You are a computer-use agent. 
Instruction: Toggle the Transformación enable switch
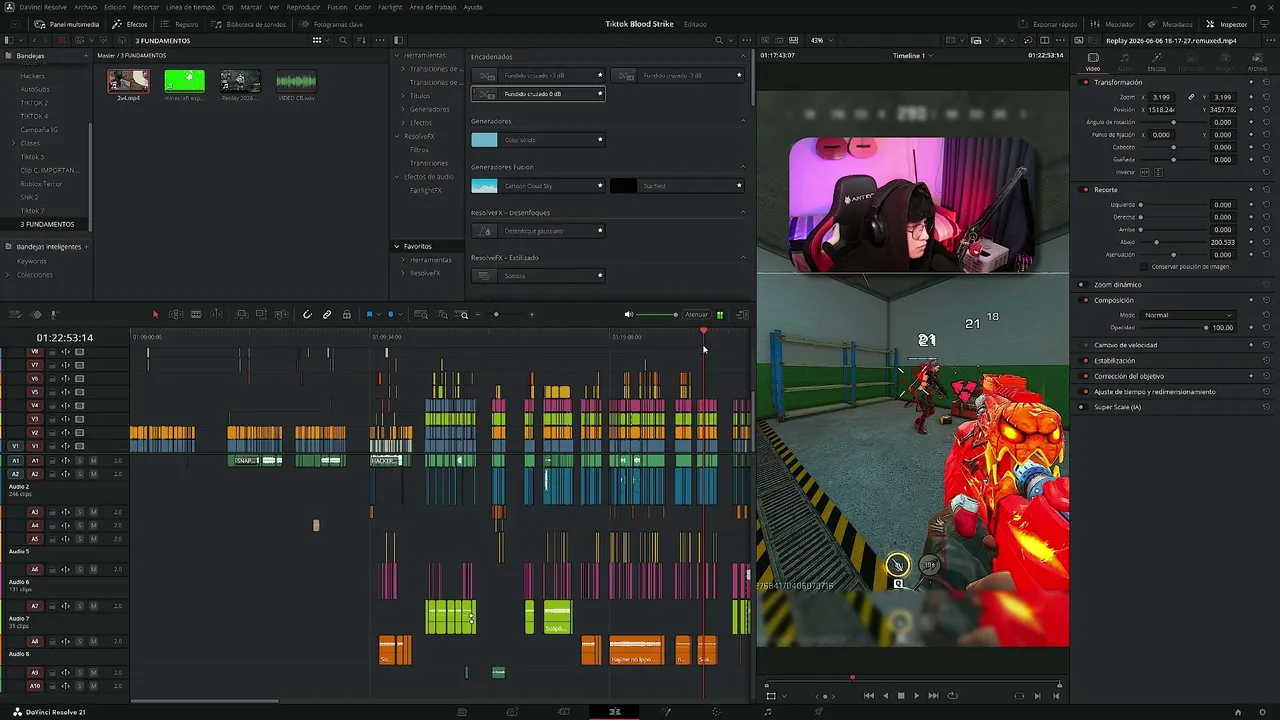[x=1085, y=82]
